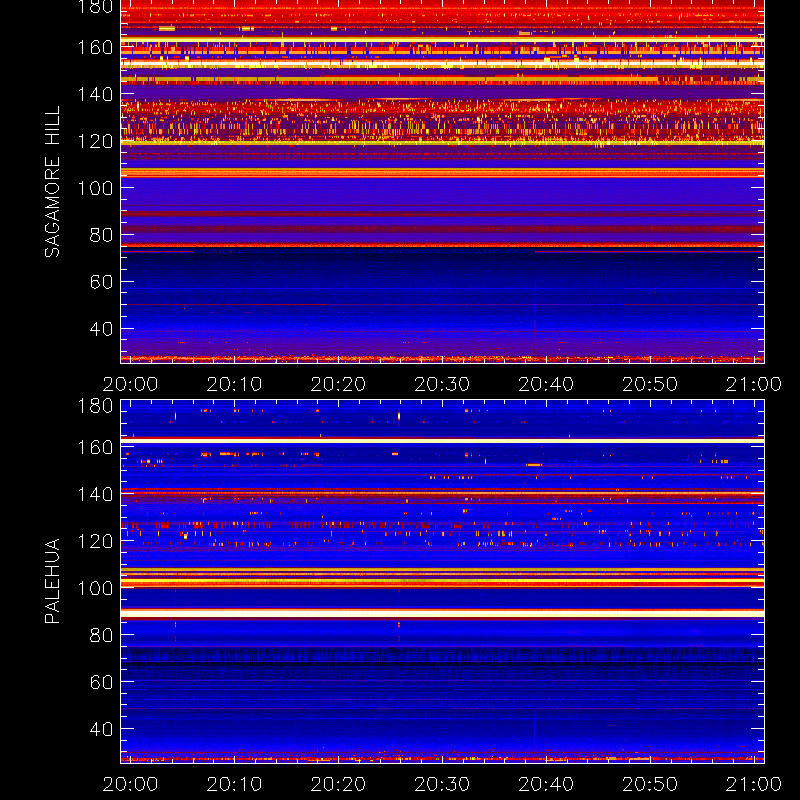
Task: Pick the 140 tick label on Palehua axis
Action: tap(95, 494)
